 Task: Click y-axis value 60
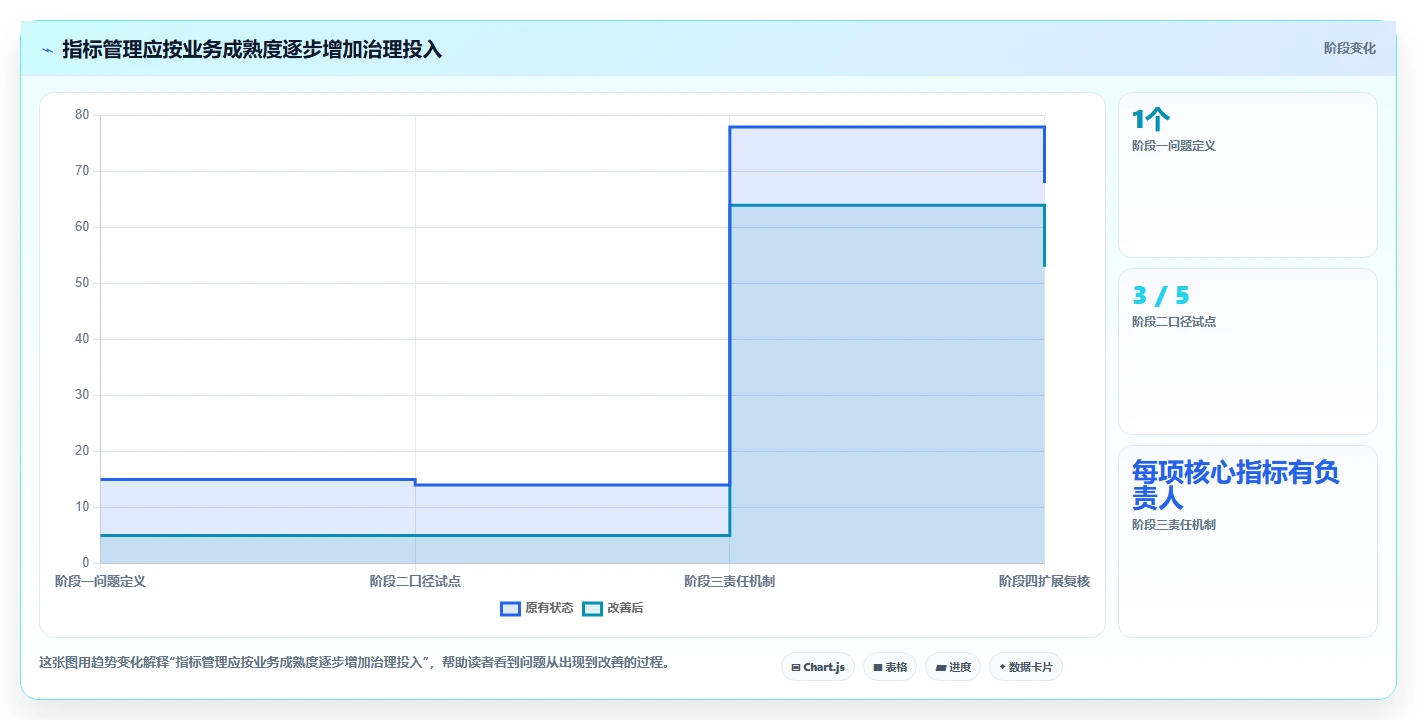pos(82,227)
